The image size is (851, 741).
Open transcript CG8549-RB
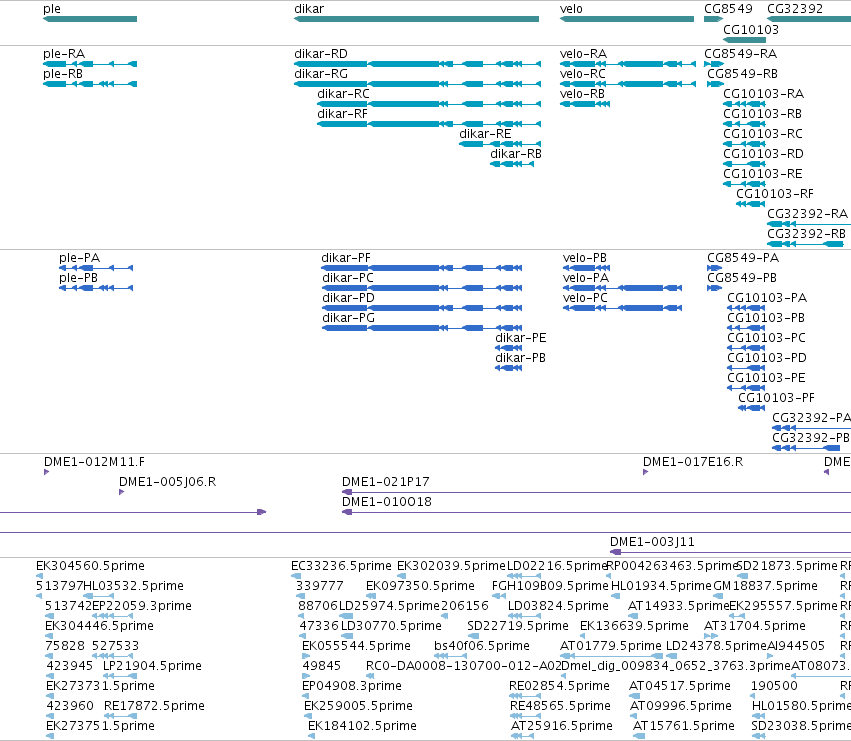tap(742, 74)
